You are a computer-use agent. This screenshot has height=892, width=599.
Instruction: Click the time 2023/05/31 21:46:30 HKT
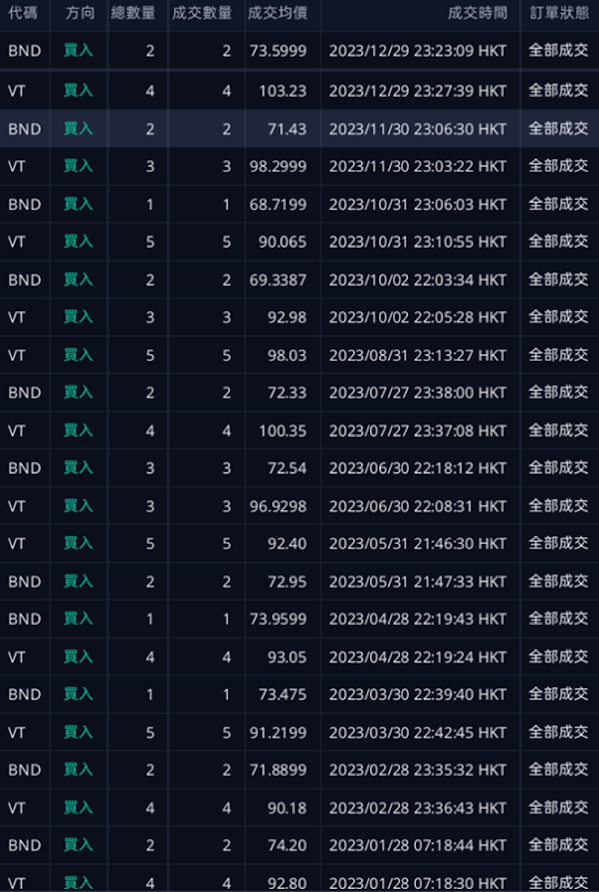click(x=418, y=544)
